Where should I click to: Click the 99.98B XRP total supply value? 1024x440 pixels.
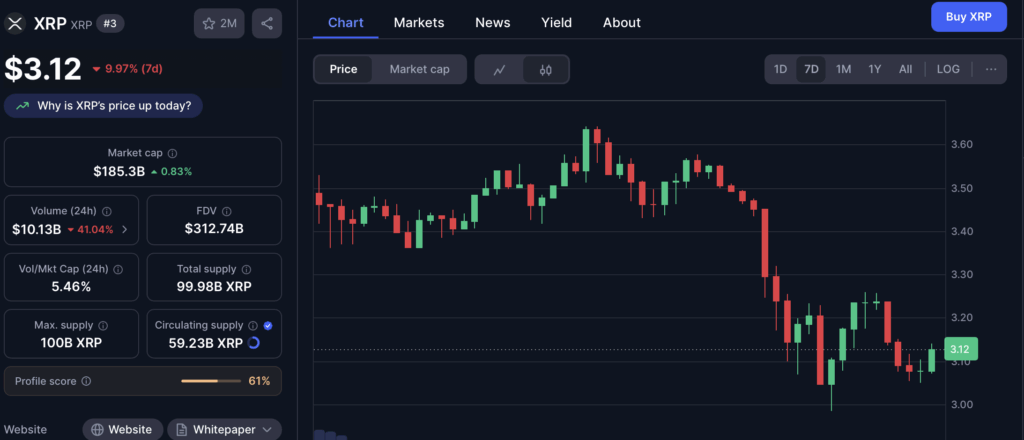tap(214, 287)
